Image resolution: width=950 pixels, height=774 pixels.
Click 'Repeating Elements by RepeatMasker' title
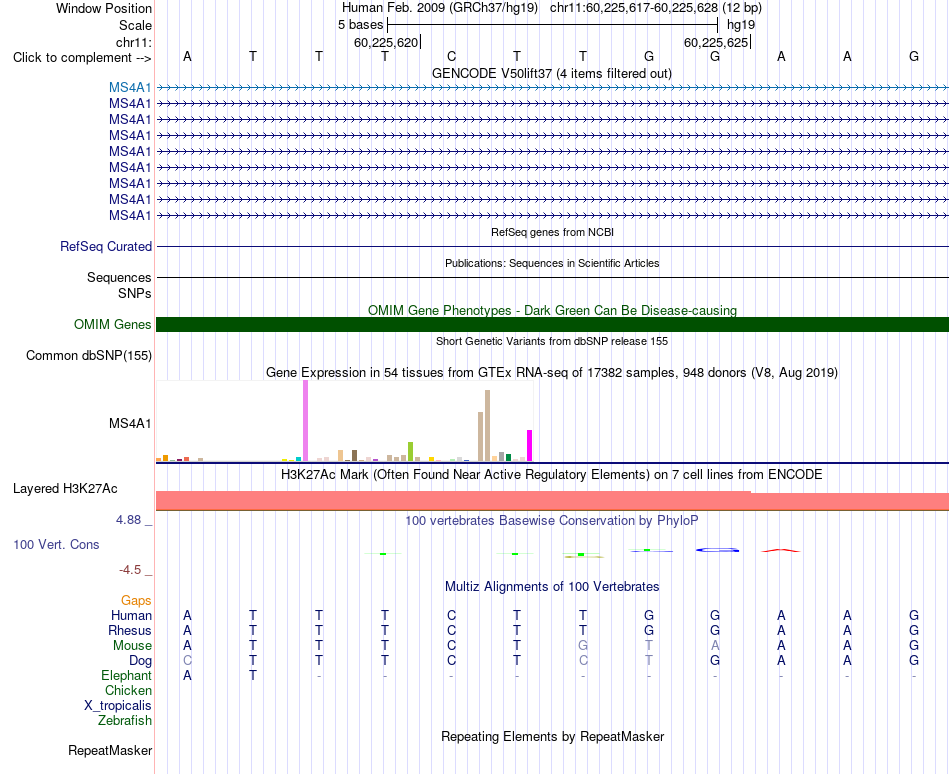point(553,736)
